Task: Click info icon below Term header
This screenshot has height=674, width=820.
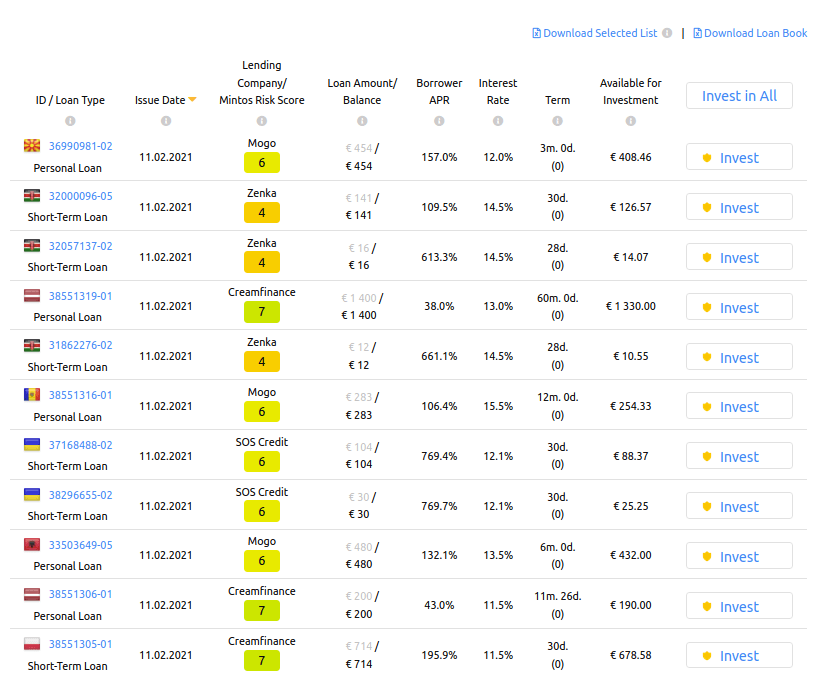Action: (x=557, y=121)
